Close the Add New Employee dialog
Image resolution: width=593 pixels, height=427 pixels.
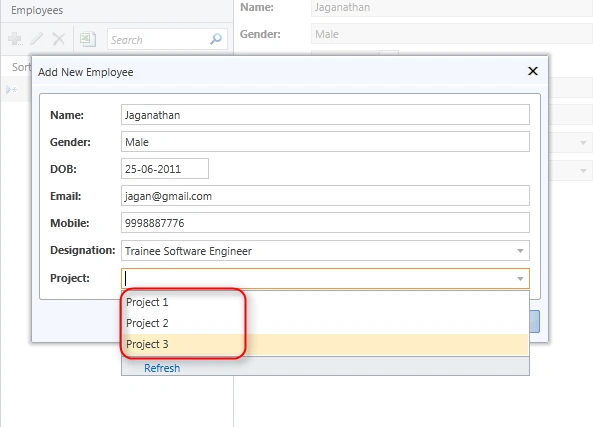(x=533, y=71)
